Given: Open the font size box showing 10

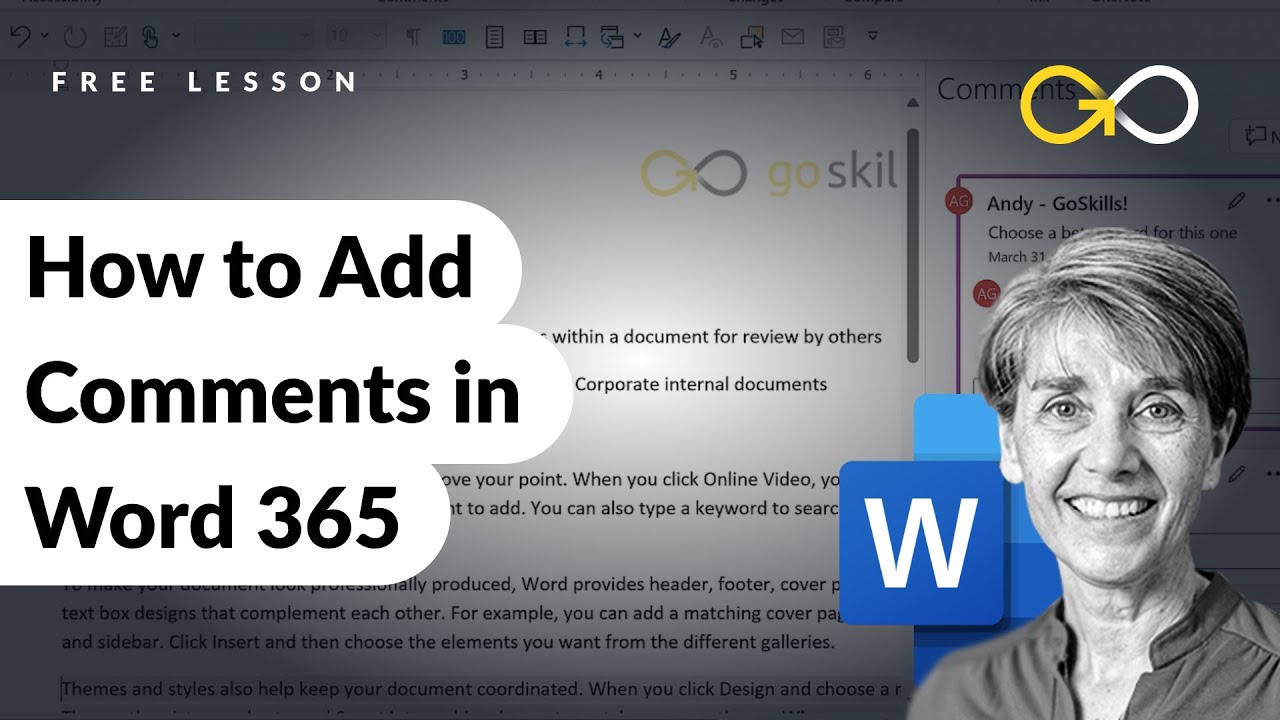Looking at the screenshot, I should tap(357, 37).
